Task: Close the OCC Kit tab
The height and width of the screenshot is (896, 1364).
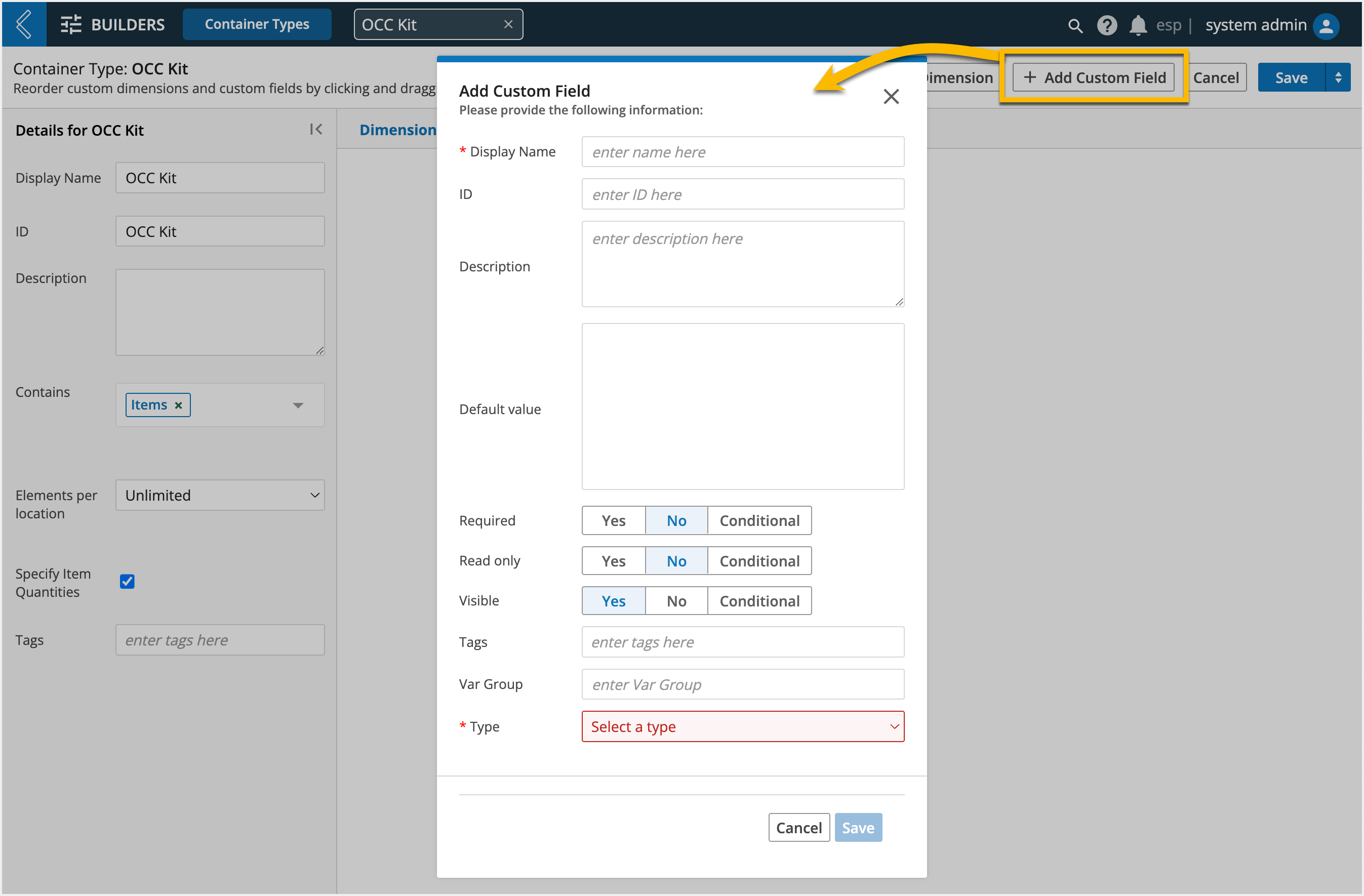Action: pos(508,24)
